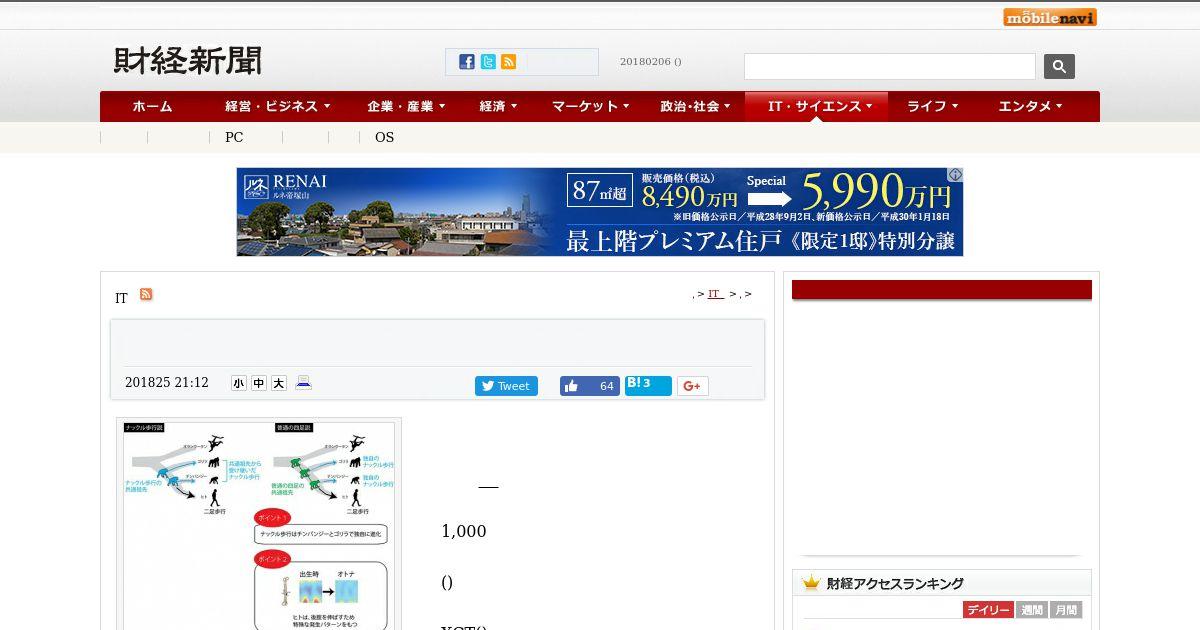Expand the 経済 dropdown menu
This screenshot has width=1200, height=630.
[x=498, y=106]
